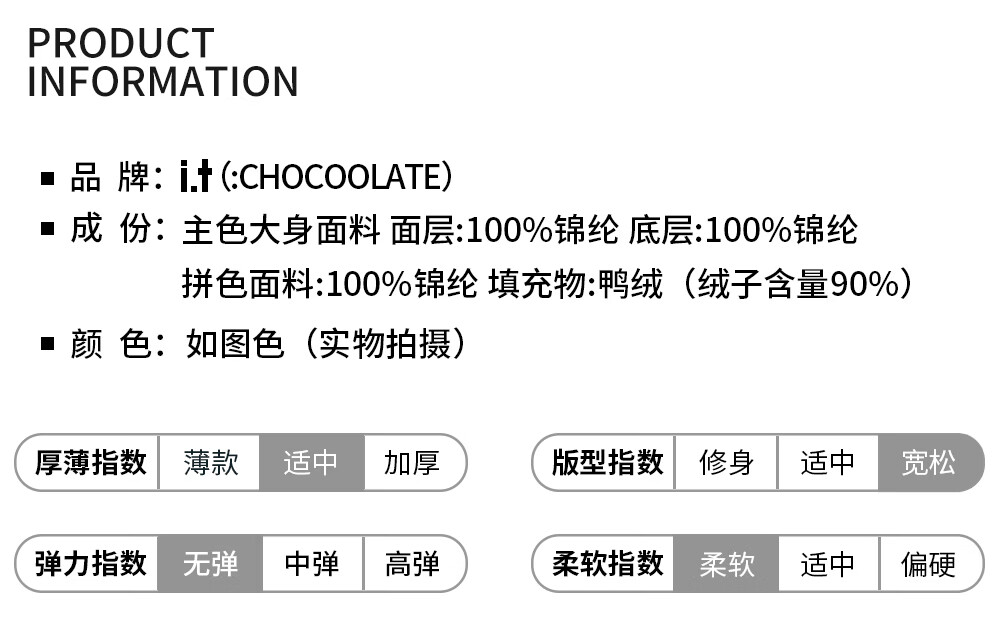Click the 弹力指数 label
Screen dimensions: 1000x627
[90, 564]
